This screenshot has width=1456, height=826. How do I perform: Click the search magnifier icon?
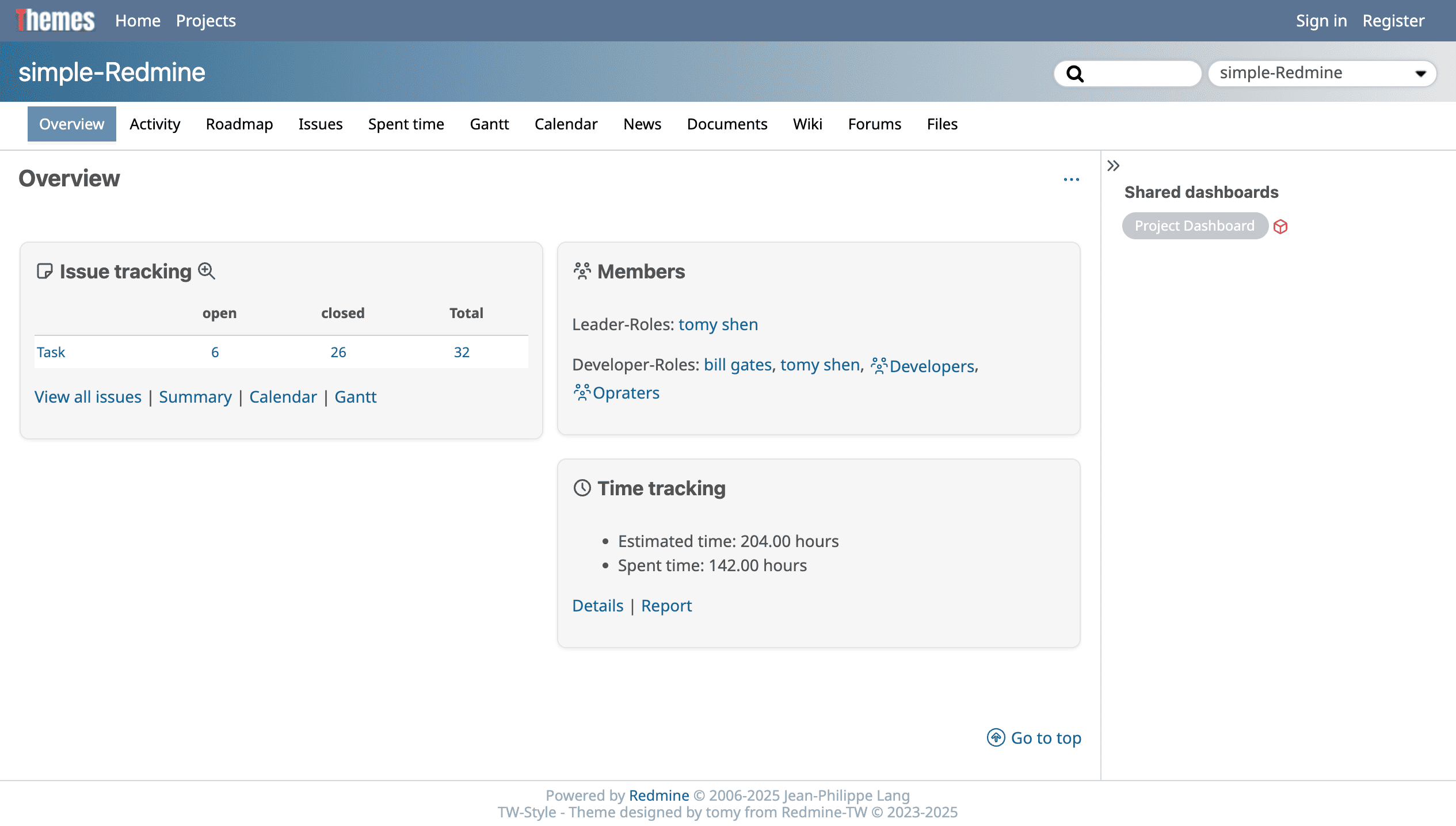tap(1074, 74)
